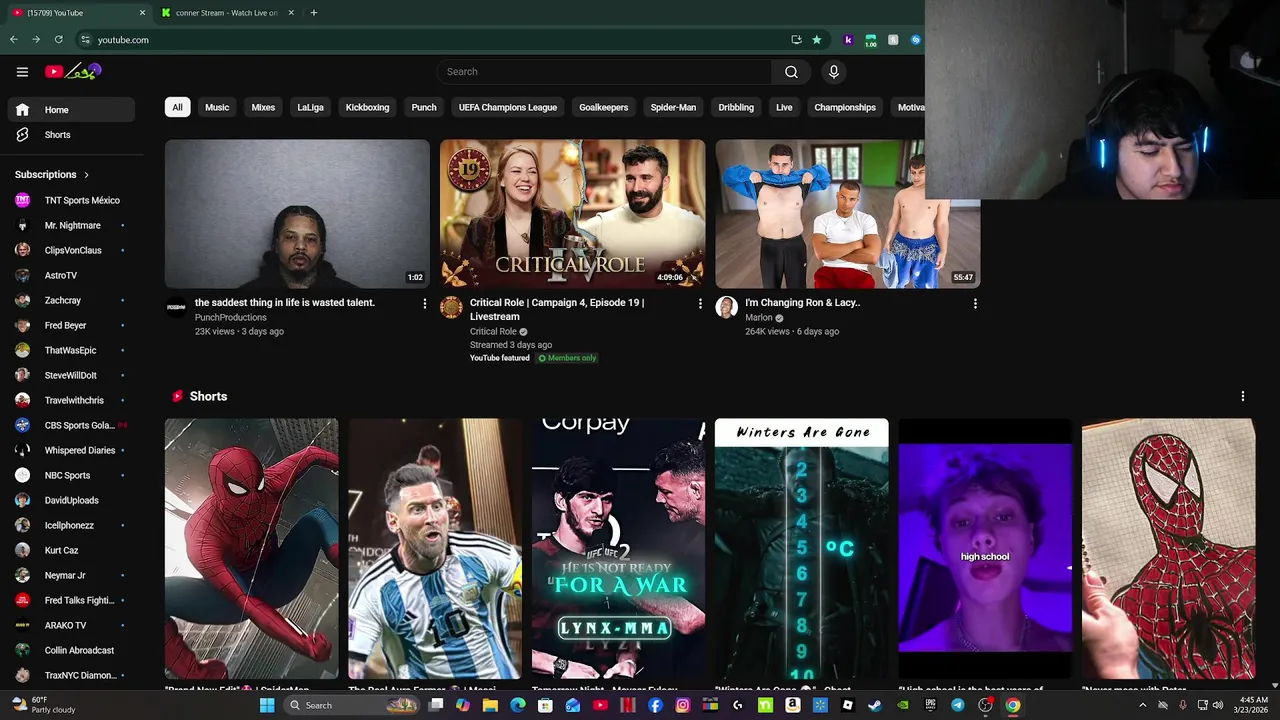This screenshot has height=720, width=1280.
Task: Select the Dribbling filter chip
Action: click(x=736, y=107)
